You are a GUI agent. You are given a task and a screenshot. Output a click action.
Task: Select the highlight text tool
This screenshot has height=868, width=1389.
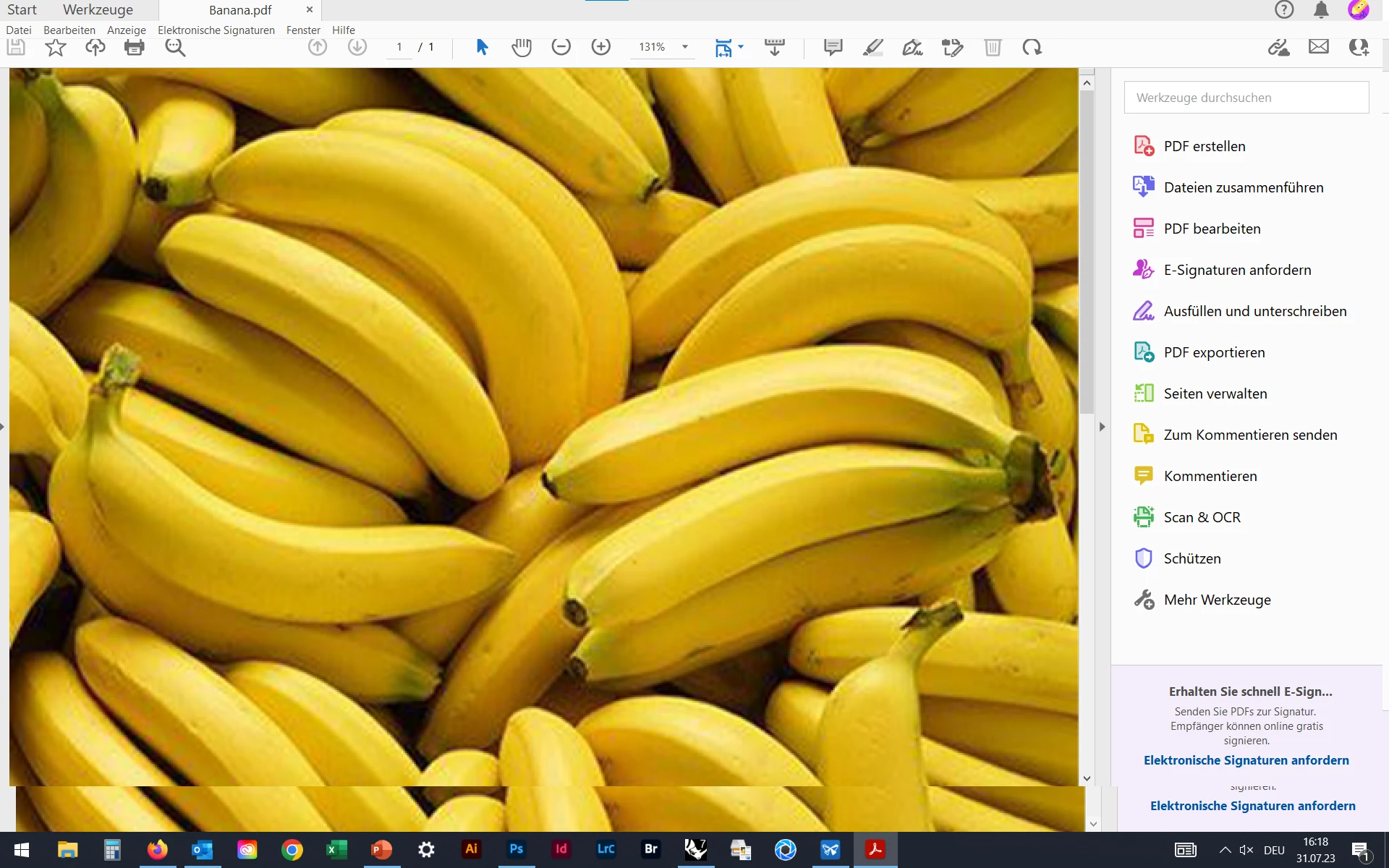point(872,48)
